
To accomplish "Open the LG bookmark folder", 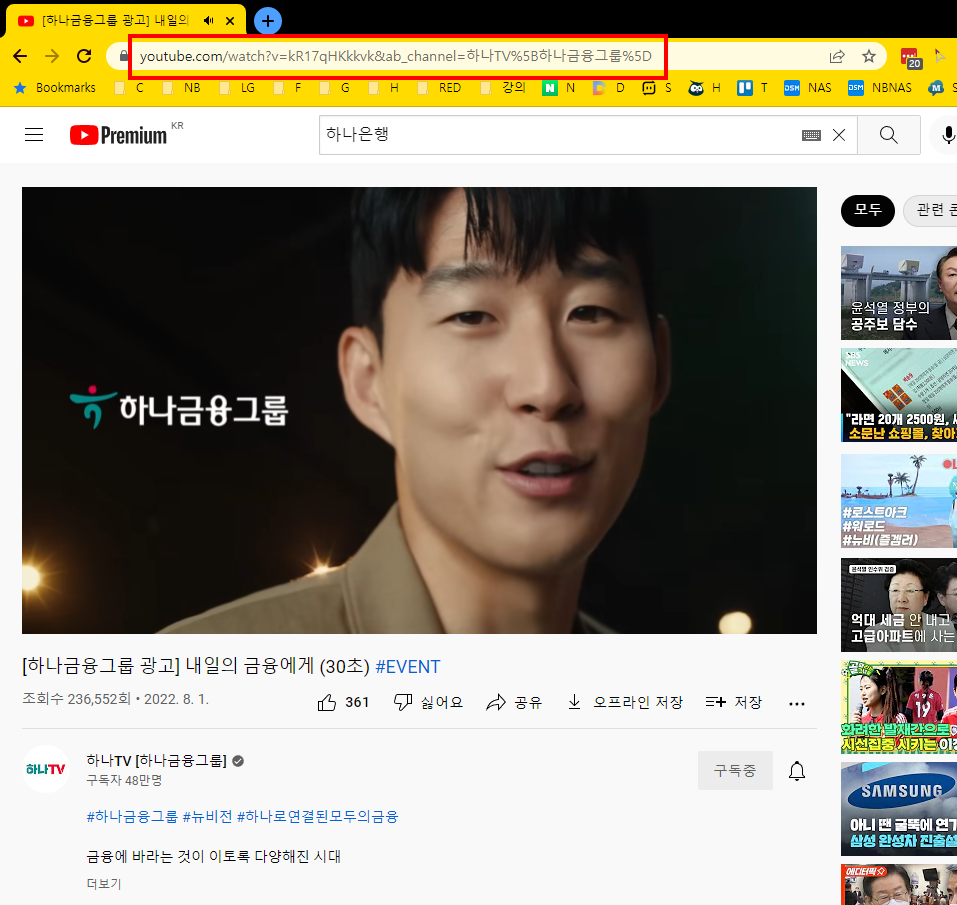I will click(237, 88).
